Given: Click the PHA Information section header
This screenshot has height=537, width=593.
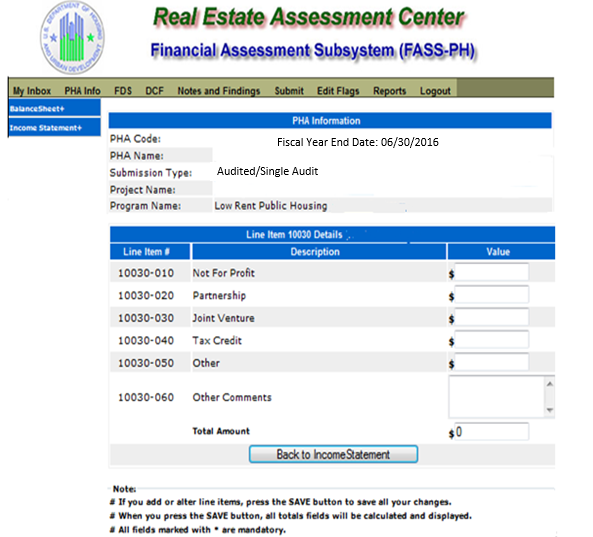Looking at the screenshot, I should pos(330,121).
